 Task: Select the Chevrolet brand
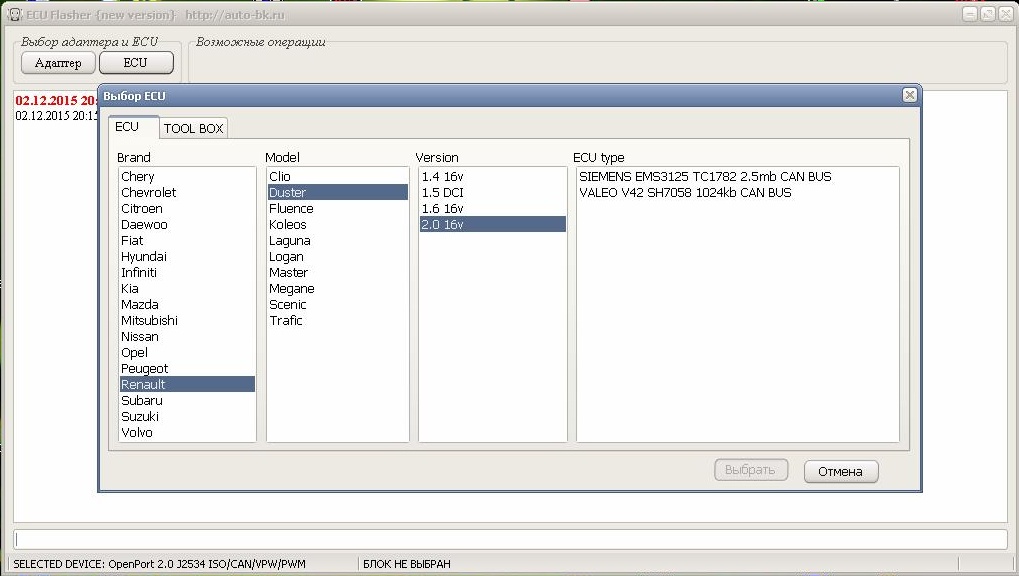pos(187,192)
